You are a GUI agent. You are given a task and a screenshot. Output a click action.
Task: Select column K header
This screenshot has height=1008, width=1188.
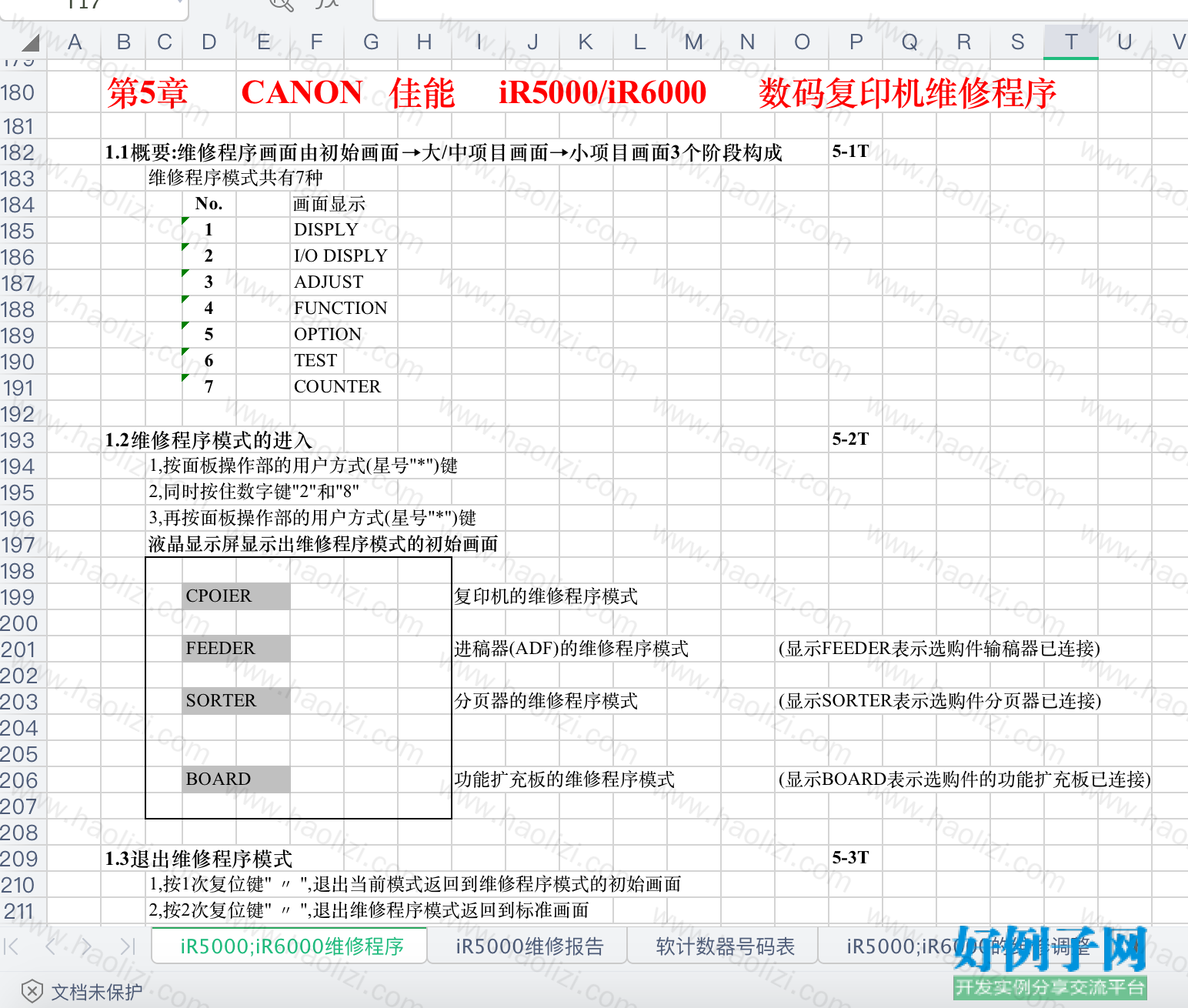[586, 42]
